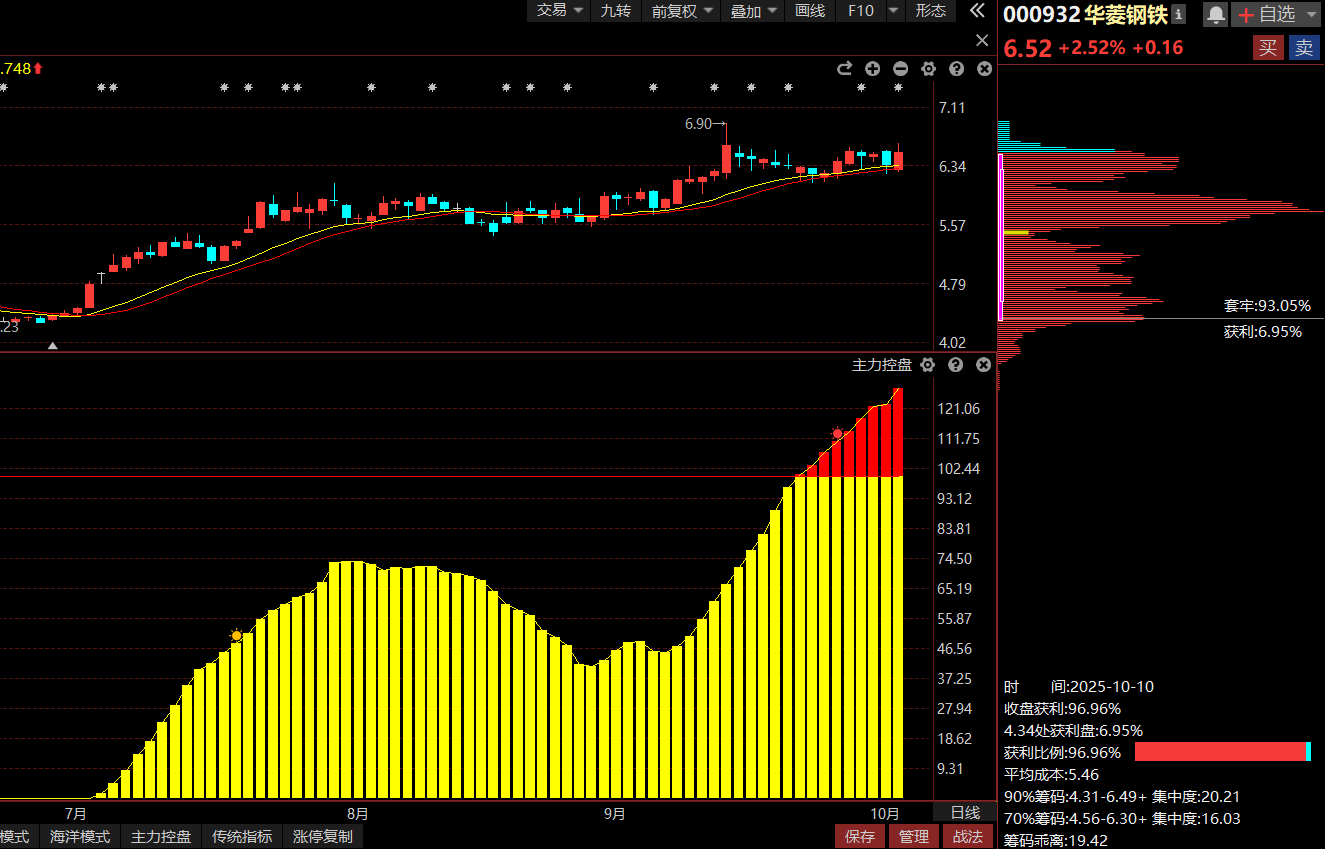1325x849 pixels.
Task: Select the 传统指标 tab
Action: 241,836
